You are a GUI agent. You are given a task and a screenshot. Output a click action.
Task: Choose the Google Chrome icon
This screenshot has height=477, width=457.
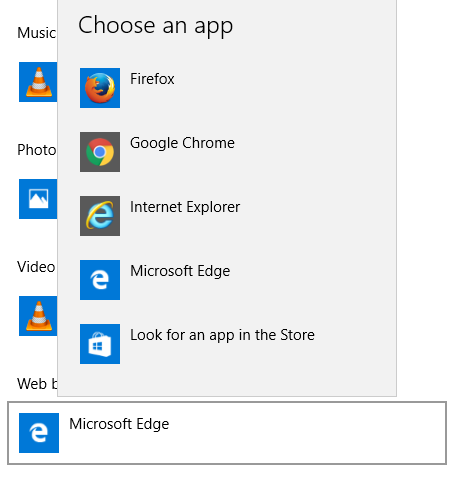coord(100,152)
